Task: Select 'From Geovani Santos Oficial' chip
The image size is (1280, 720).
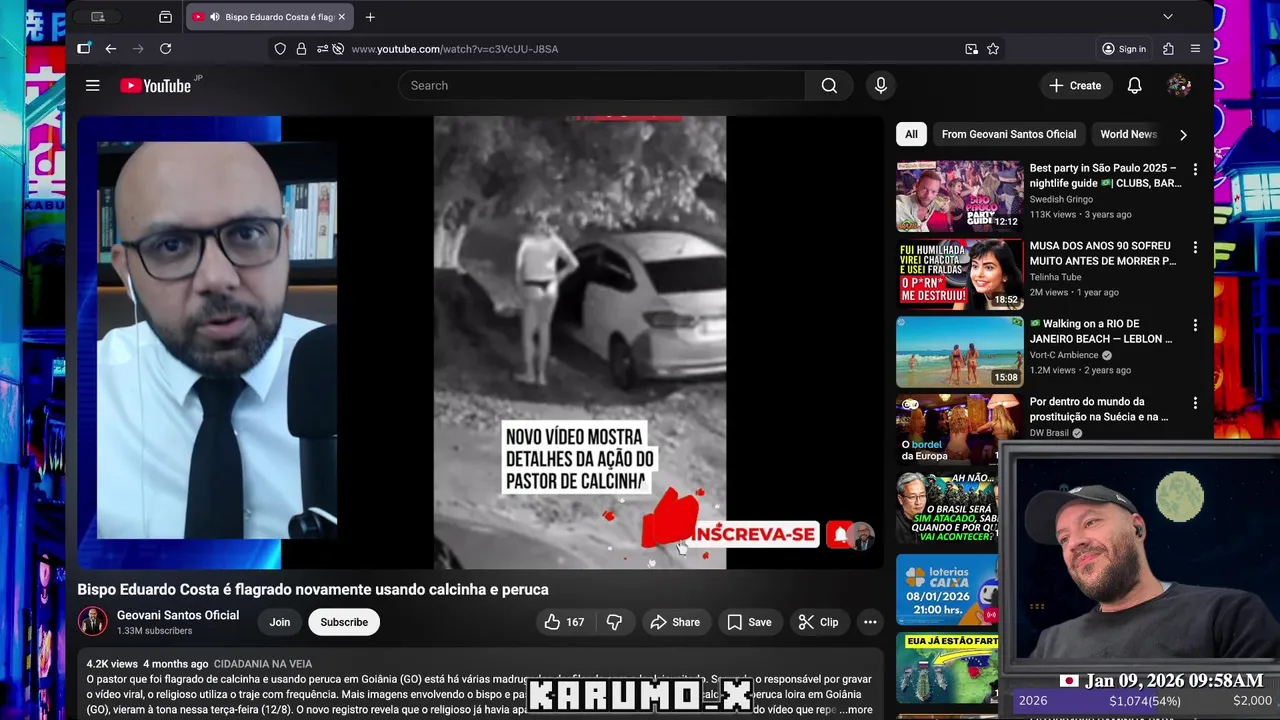Action: tap(1009, 134)
